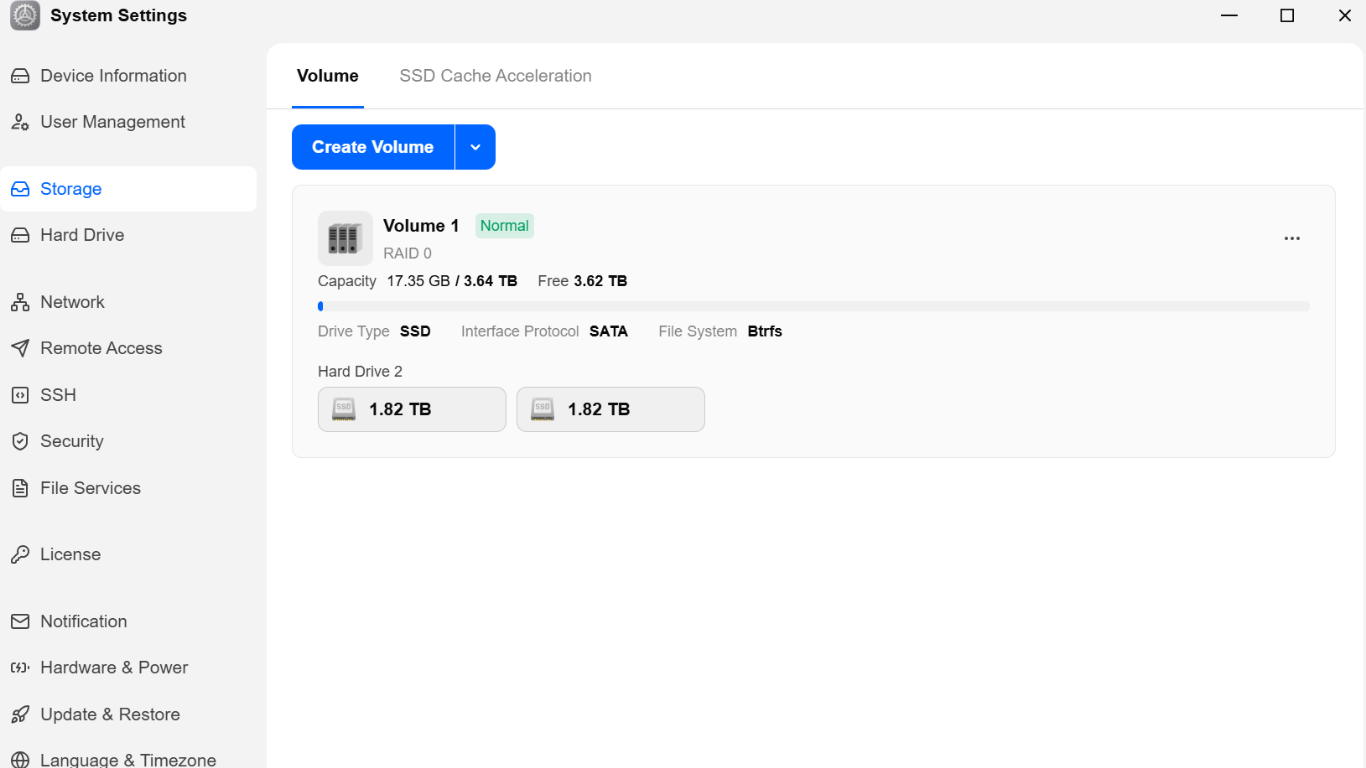Open User Management section
Image resolution: width=1366 pixels, height=768 pixels.
[128, 122]
